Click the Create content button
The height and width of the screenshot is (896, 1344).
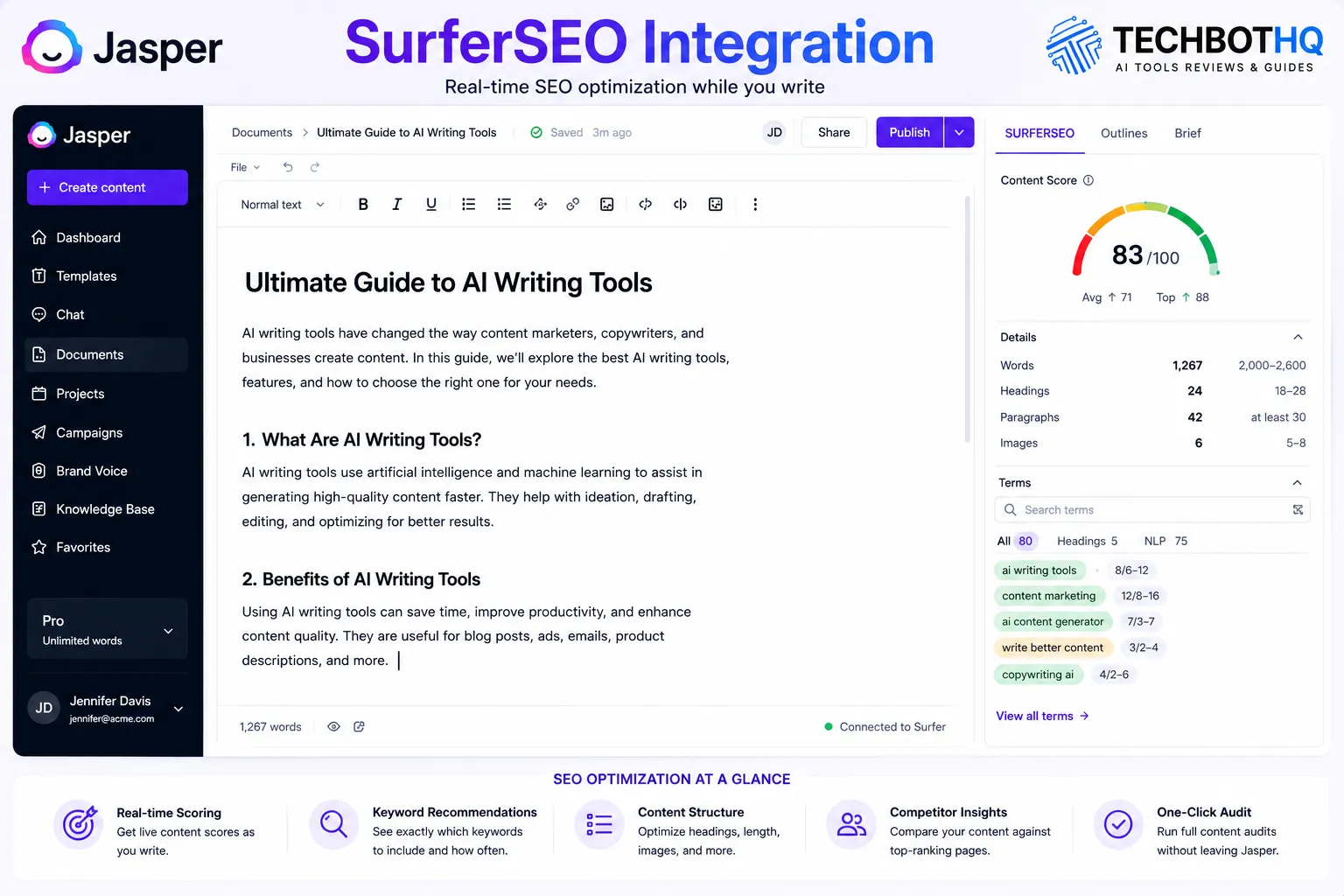tap(107, 187)
